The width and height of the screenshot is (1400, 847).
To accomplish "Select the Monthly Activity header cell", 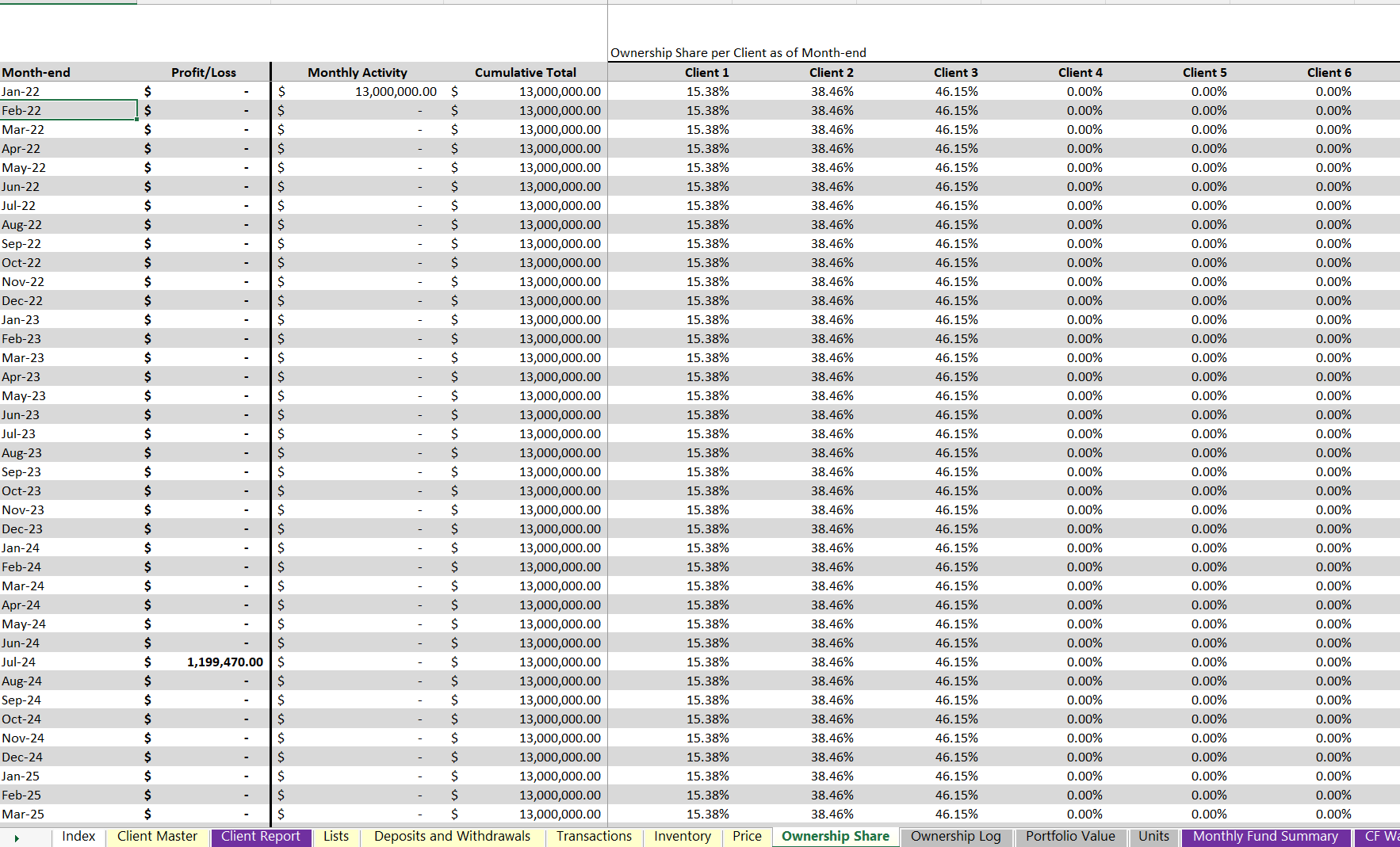I will click(x=358, y=72).
